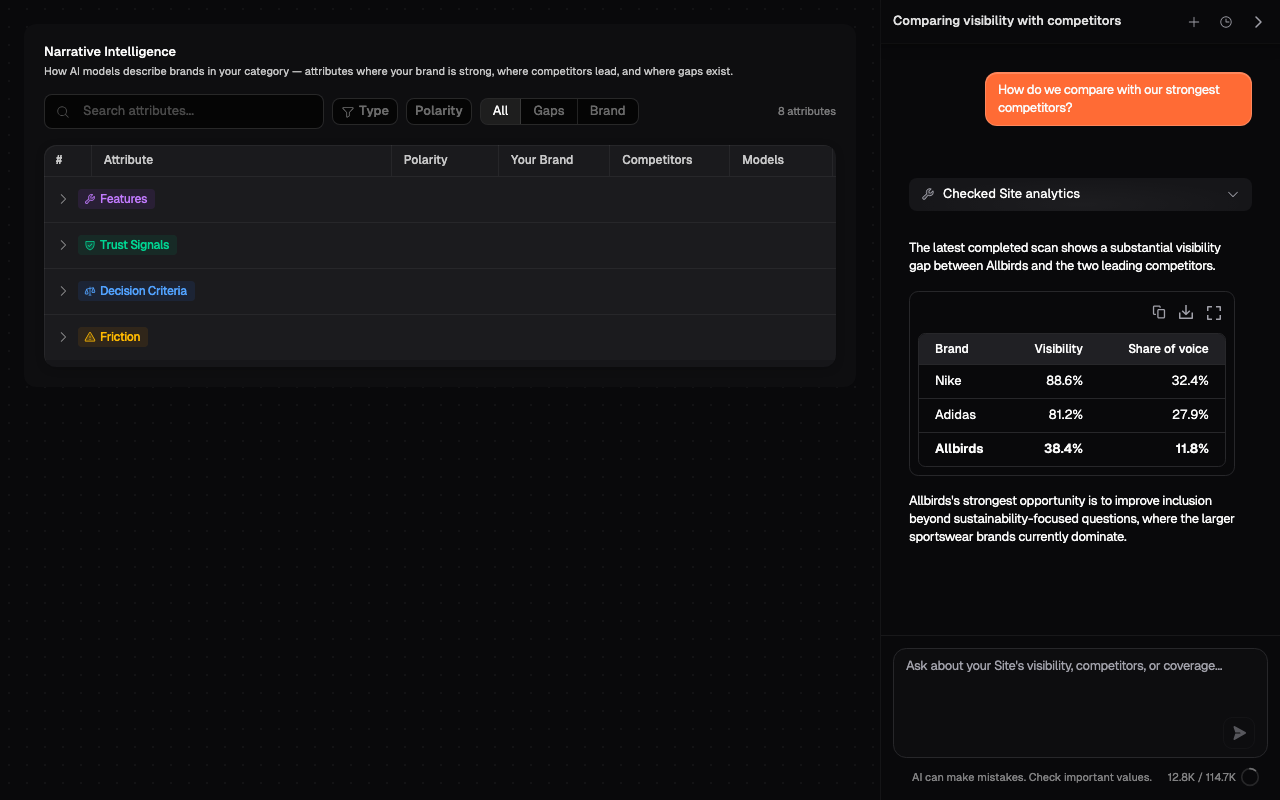This screenshot has height=800, width=1280.
Task: Click the Narrative Intelligence heading
Action: 110,52
